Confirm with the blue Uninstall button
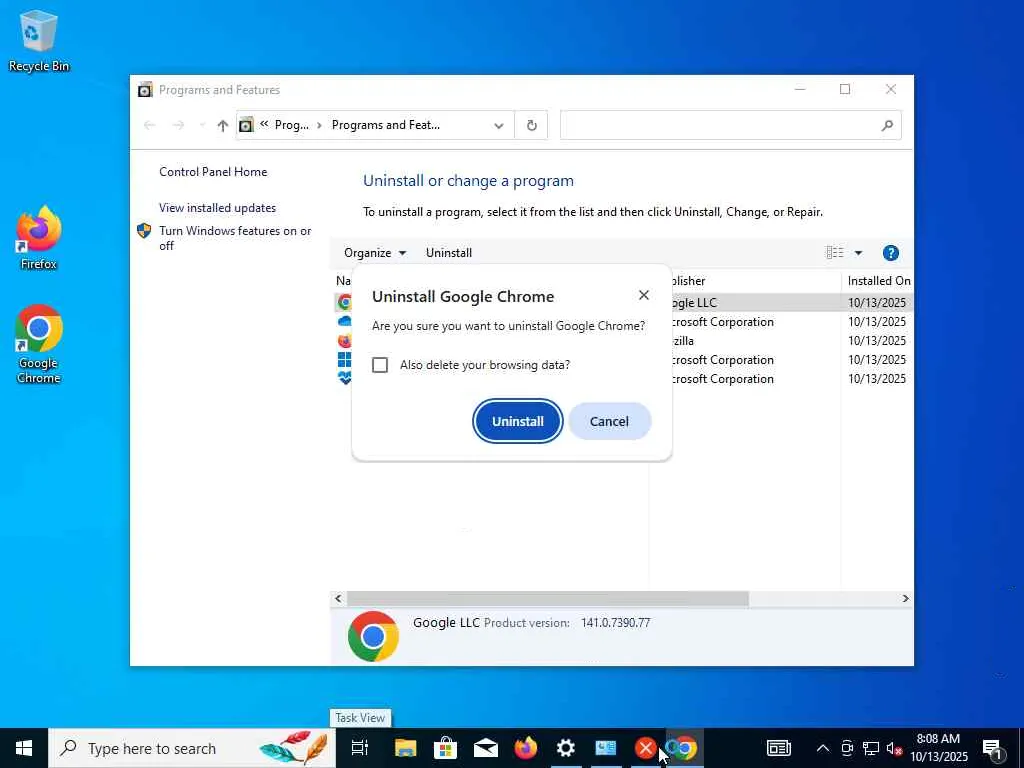This screenshot has width=1024, height=768. click(517, 421)
